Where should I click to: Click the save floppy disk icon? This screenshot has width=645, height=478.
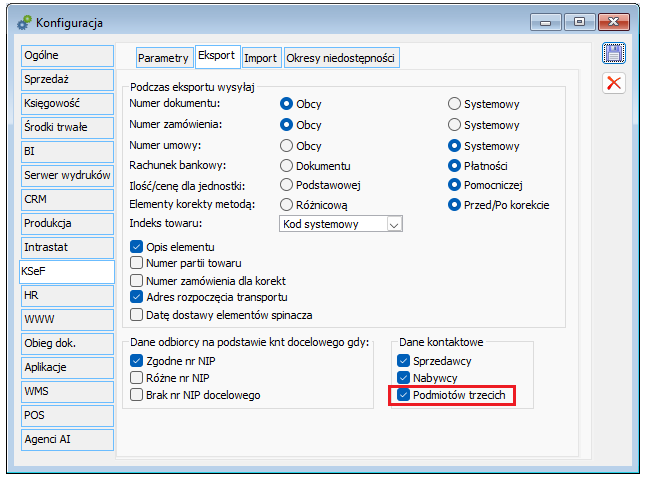click(614, 53)
